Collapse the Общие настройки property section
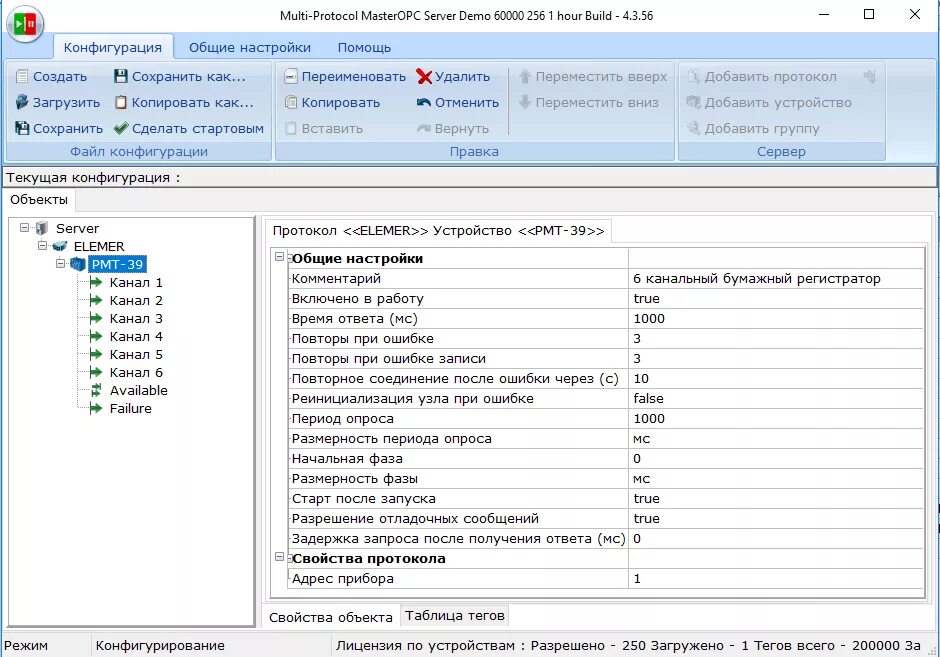The width and height of the screenshot is (940, 657). [x=279, y=257]
